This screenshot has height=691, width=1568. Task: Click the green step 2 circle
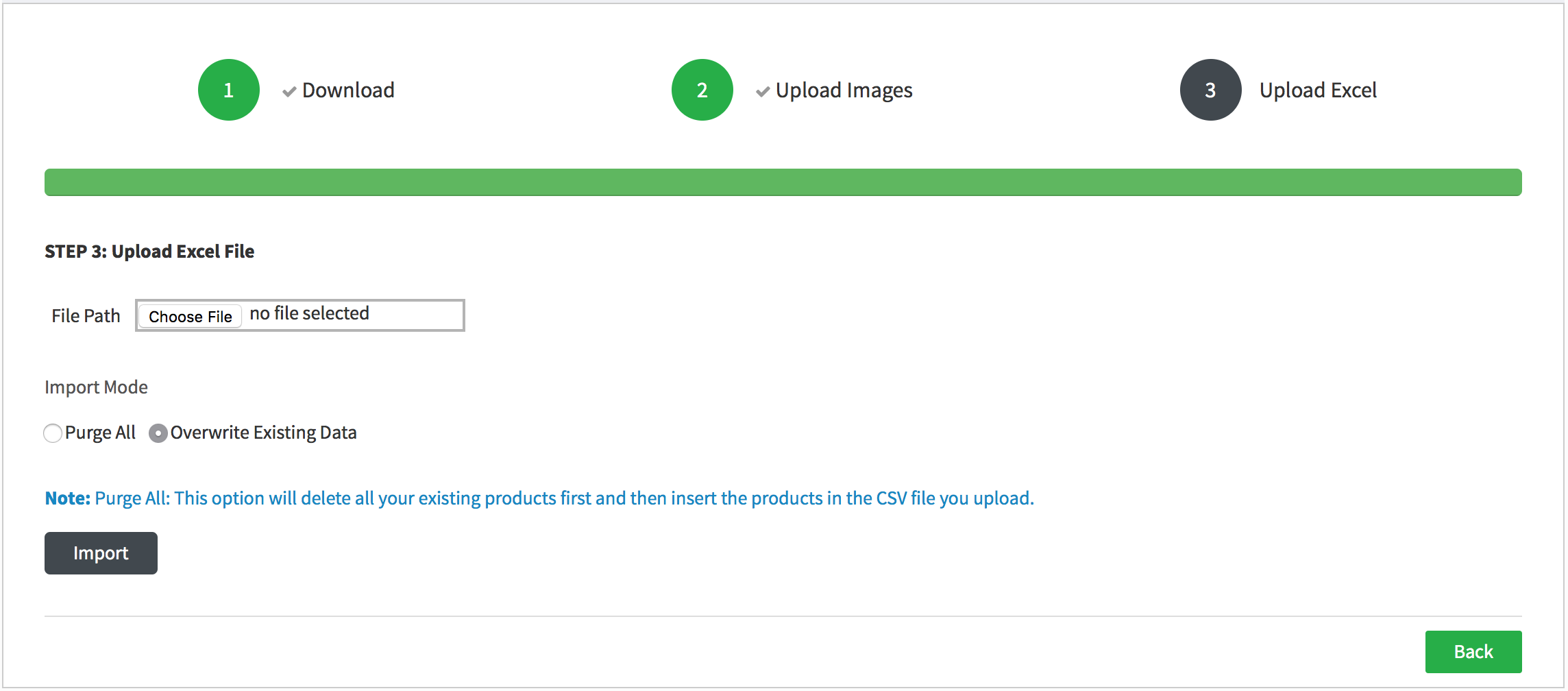(702, 90)
